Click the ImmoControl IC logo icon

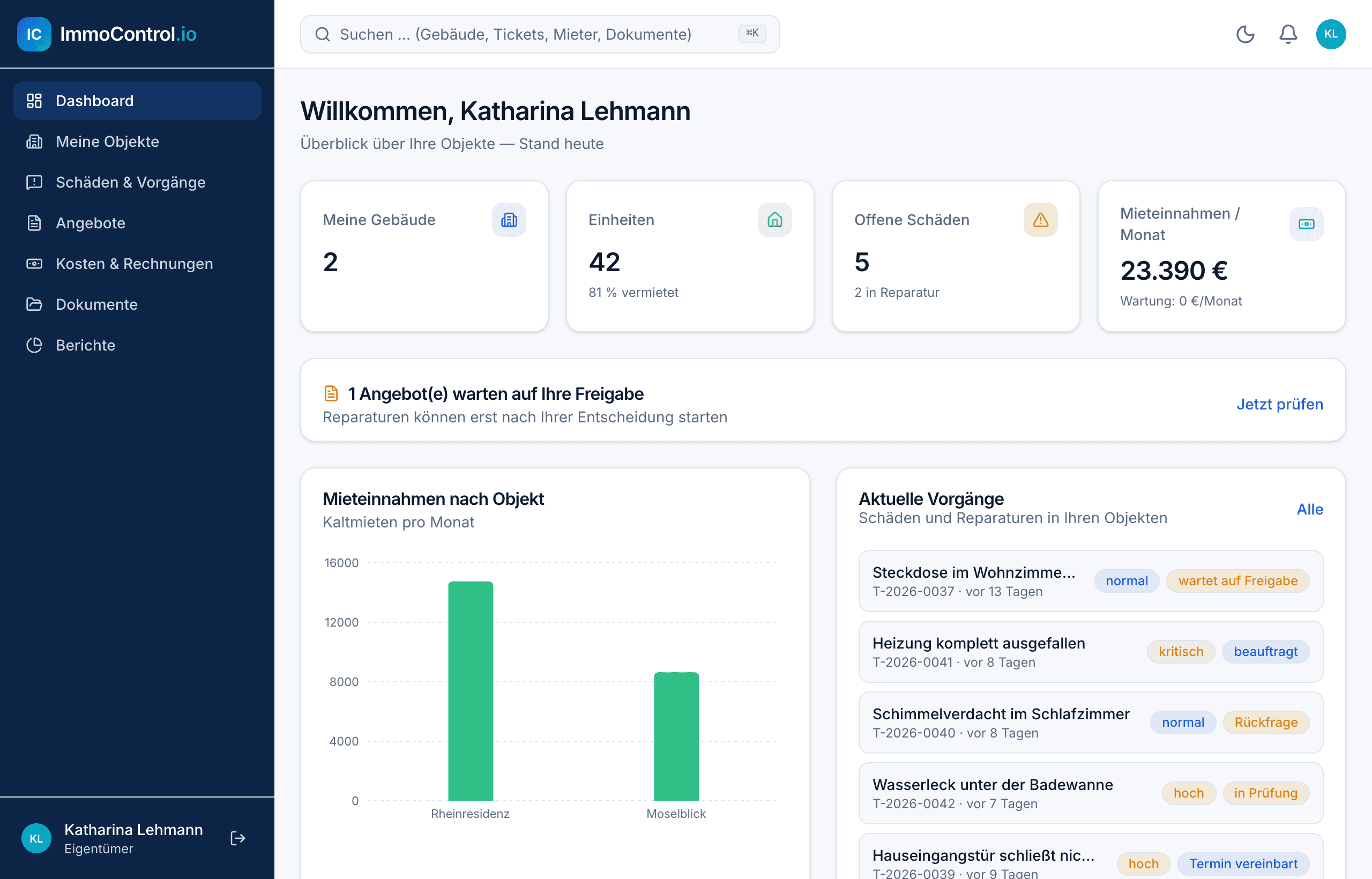click(34, 34)
